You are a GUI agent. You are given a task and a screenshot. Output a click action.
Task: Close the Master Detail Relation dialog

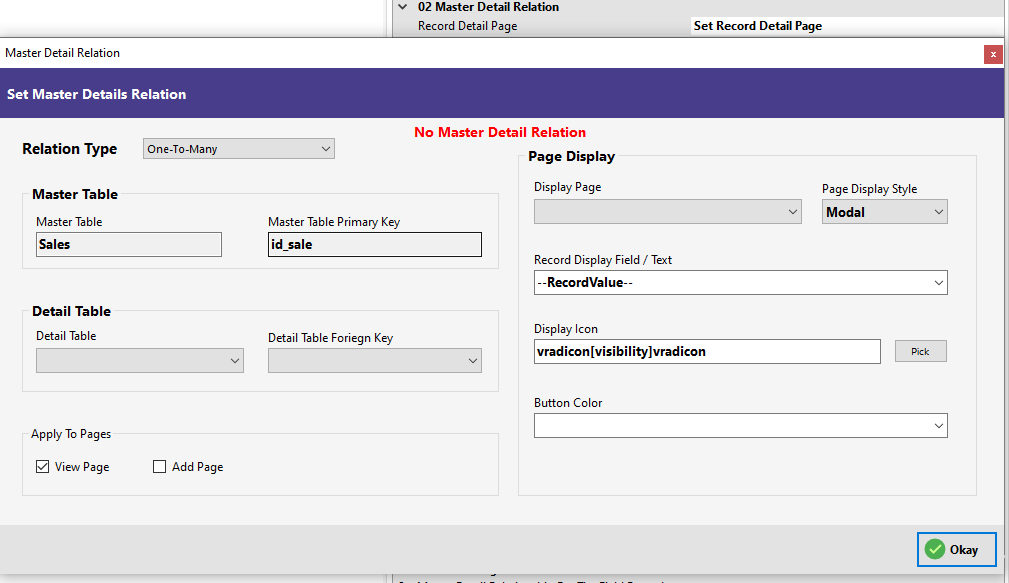pos(993,54)
